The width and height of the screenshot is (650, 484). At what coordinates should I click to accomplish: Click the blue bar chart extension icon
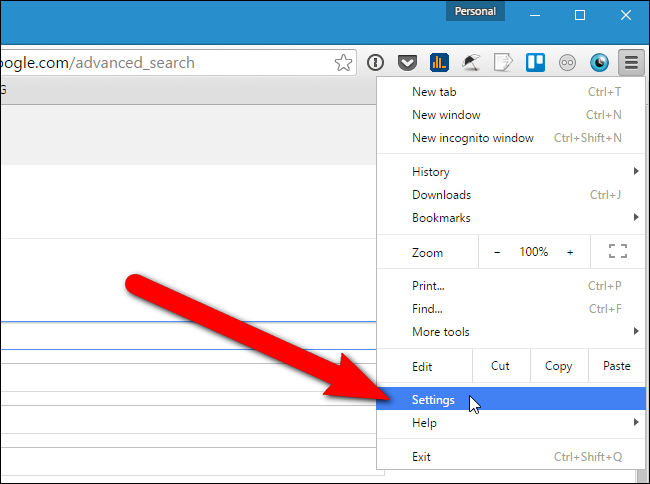click(x=439, y=63)
